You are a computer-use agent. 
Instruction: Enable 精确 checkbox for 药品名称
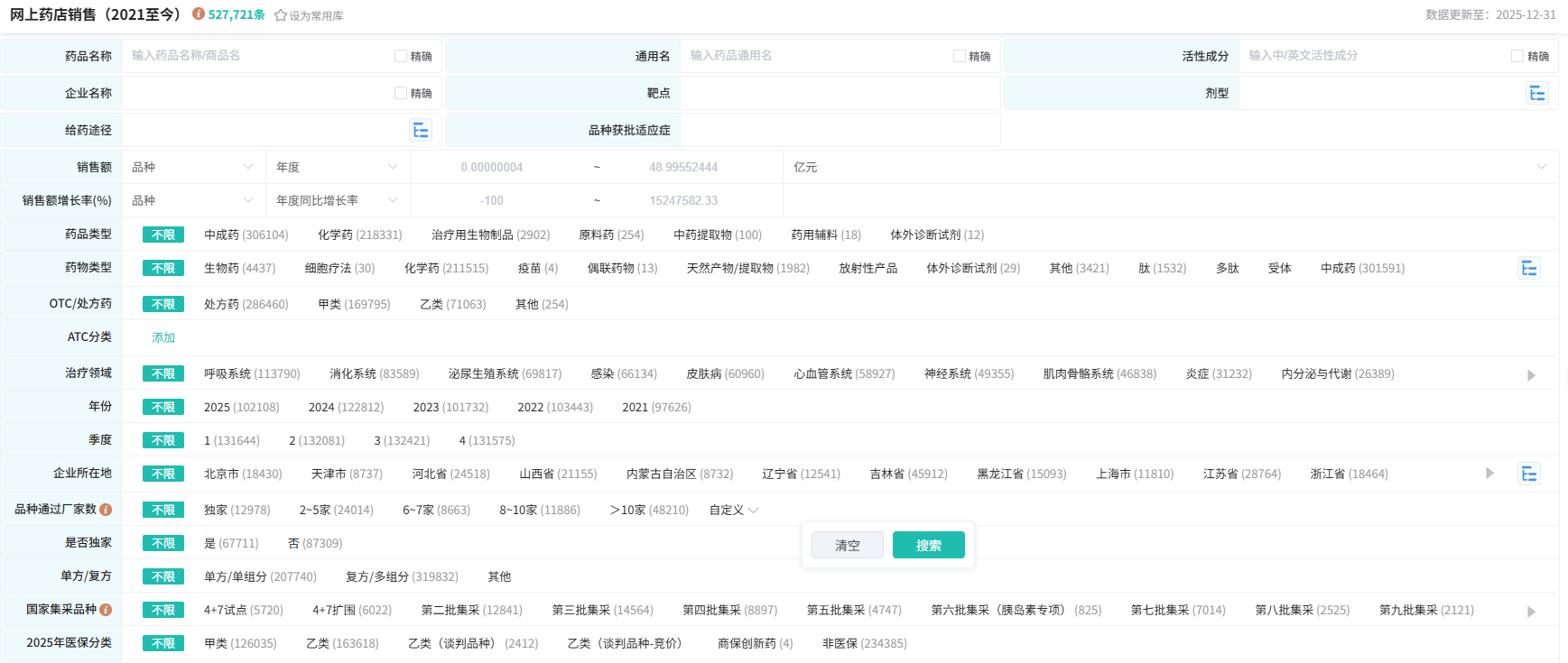(x=401, y=56)
